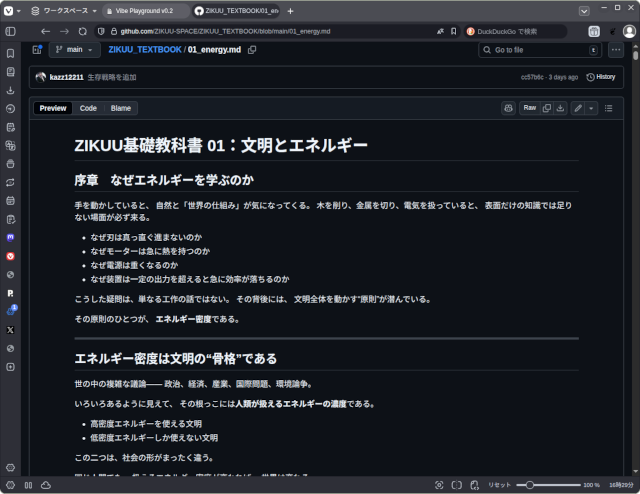Screen dimensions: 640x494
Task: Click the pencil edit file icon
Action: (x=578, y=108)
